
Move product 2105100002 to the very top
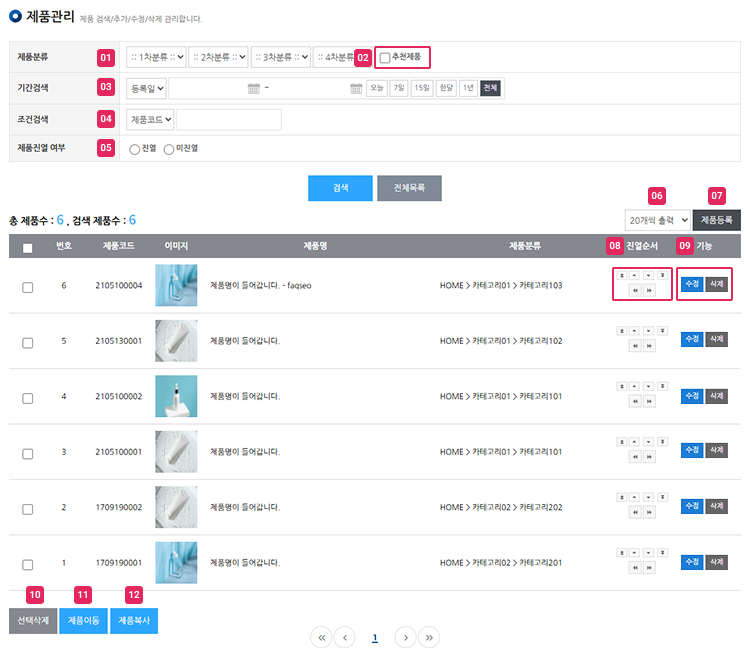coord(621,386)
